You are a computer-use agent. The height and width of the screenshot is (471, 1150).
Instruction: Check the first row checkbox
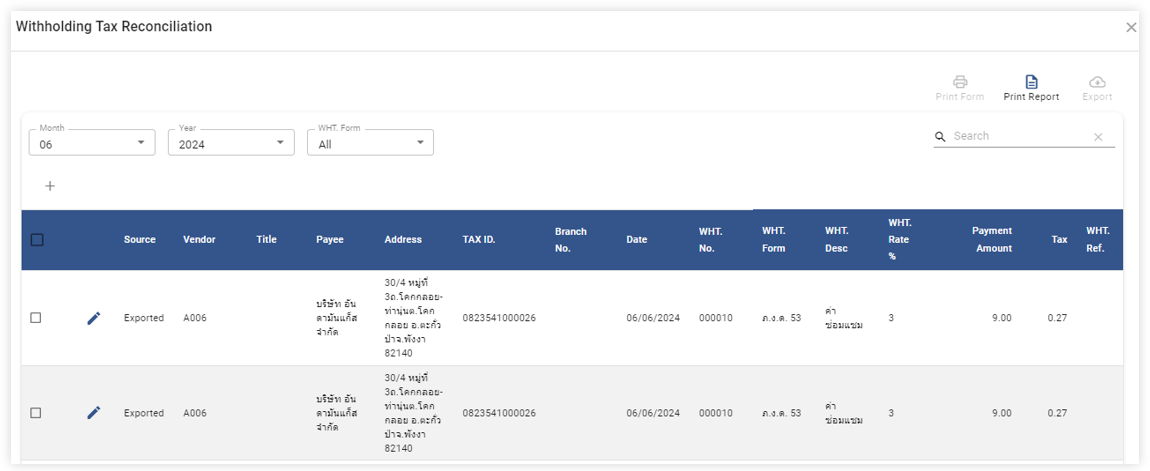36,318
